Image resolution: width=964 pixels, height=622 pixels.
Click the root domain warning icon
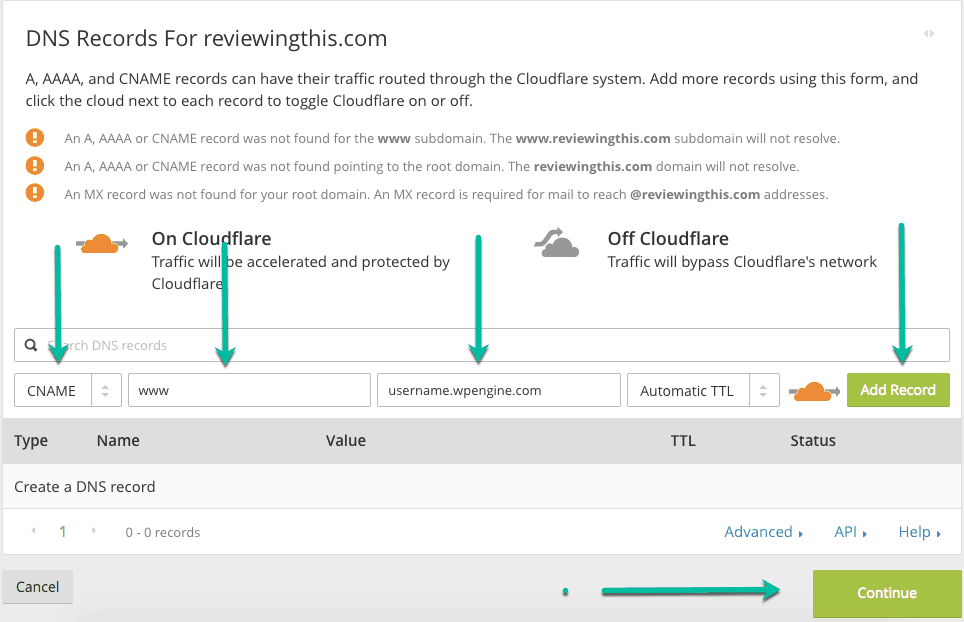[34, 165]
